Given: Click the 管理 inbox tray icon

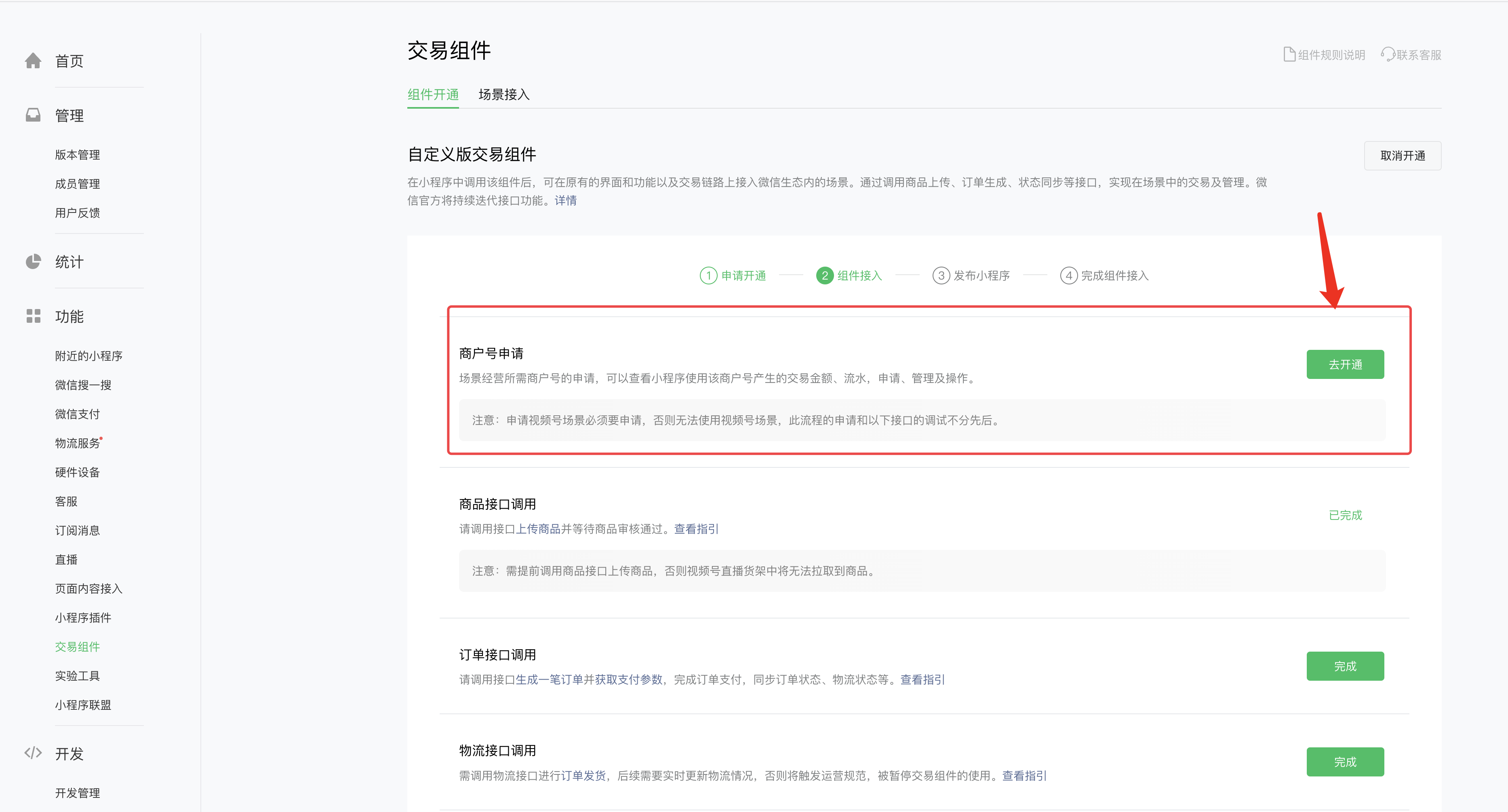Looking at the screenshot, I should 34,115.
